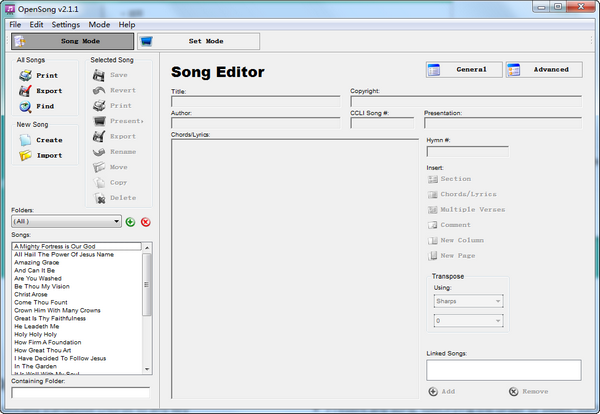Switch to Set Mode

pos(197,42)
